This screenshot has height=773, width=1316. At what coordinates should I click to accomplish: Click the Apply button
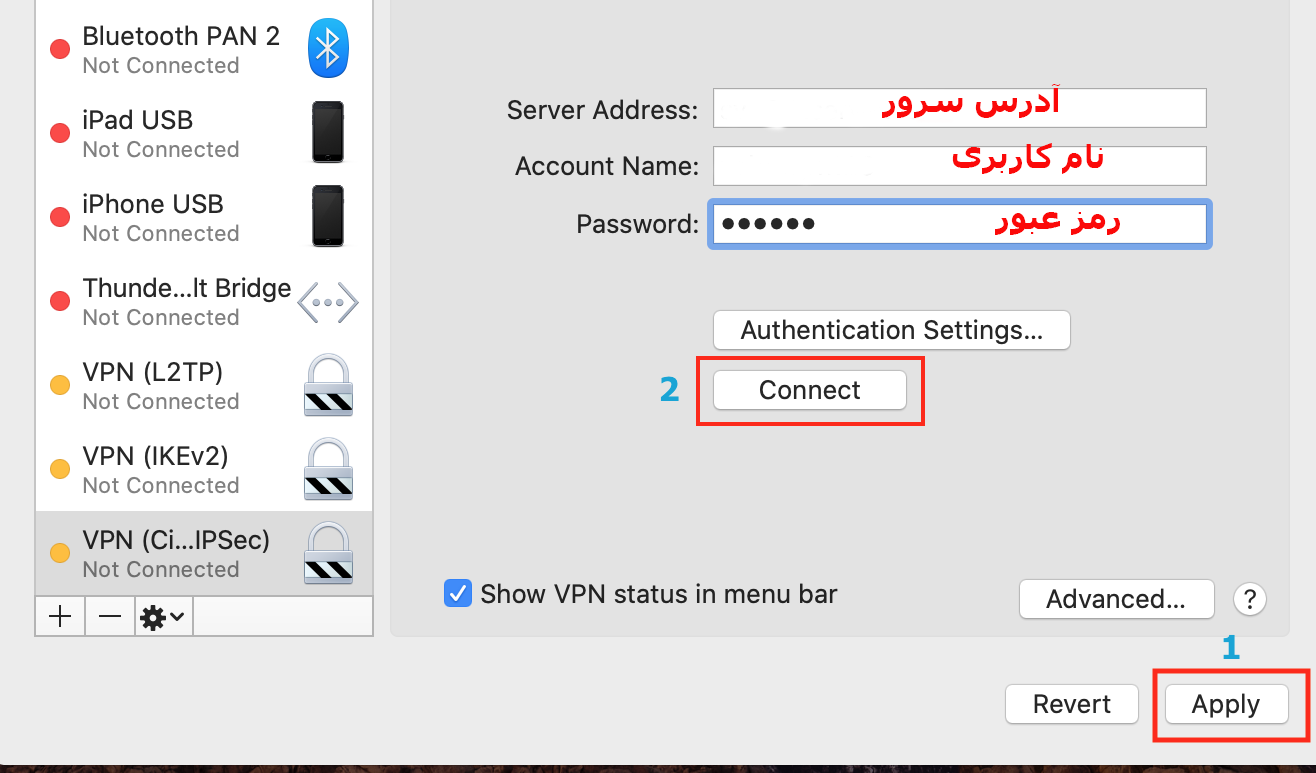1225,704
